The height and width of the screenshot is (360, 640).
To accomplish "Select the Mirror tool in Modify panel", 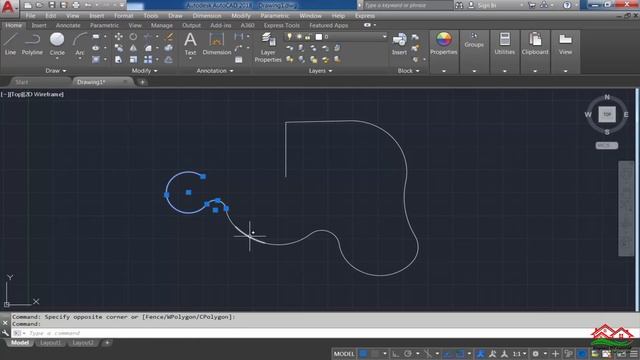I will click(133, 48).
